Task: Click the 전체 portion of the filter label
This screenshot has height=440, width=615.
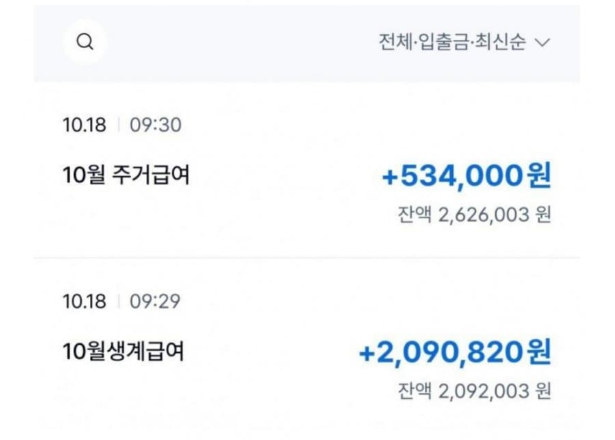Action: click(395, 42)
